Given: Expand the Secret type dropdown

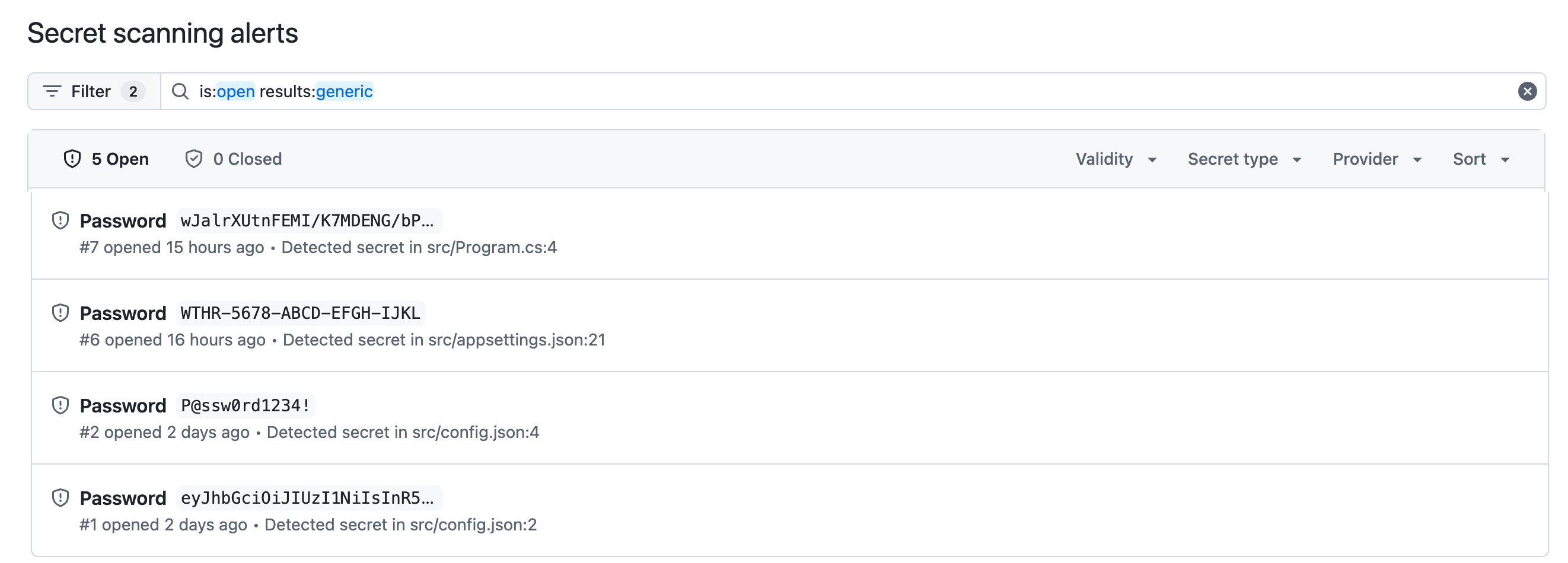Looking at the screenshot, I should pos(1244,159).
